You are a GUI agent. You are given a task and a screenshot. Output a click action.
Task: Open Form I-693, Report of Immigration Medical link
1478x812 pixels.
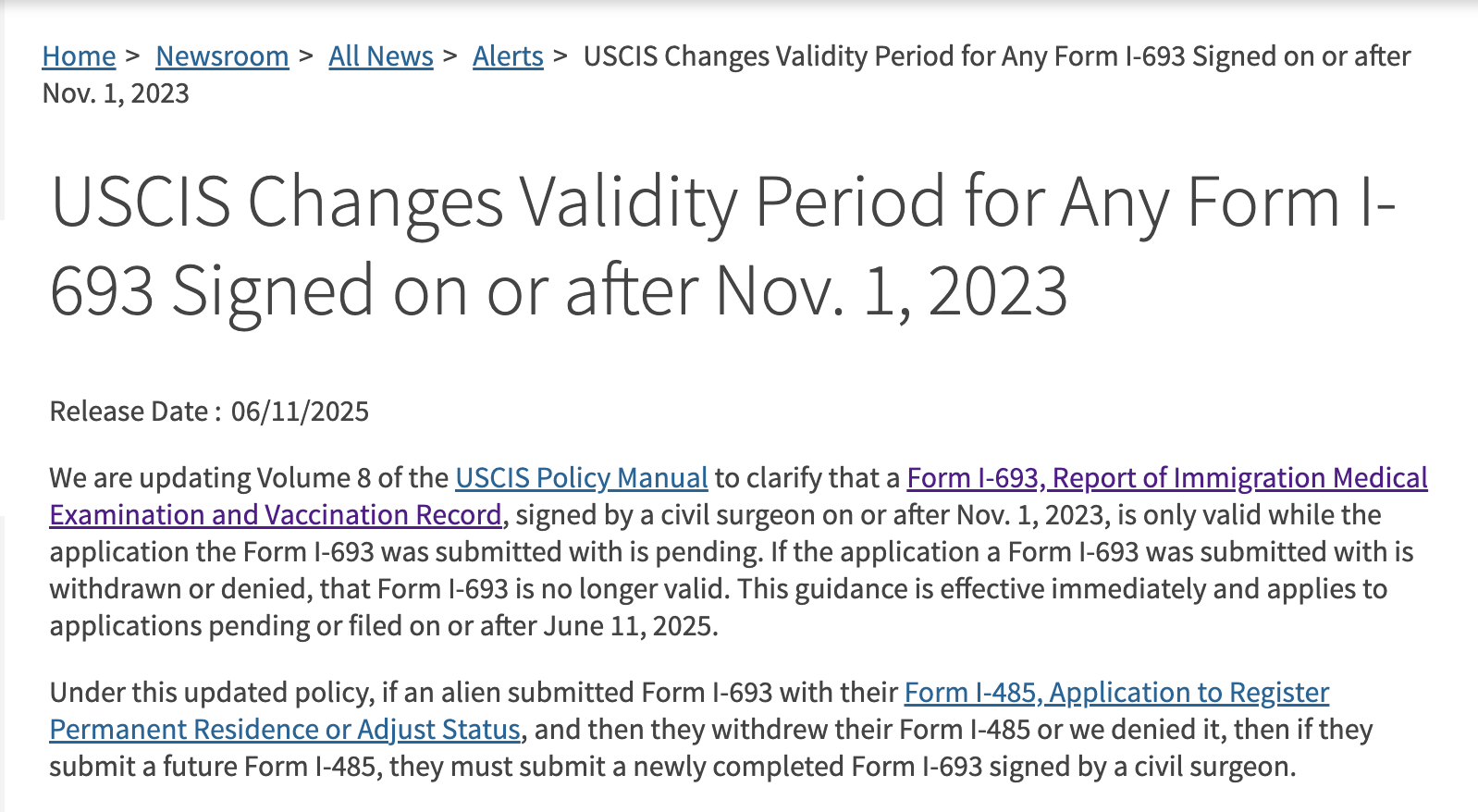click(1167, 478)
